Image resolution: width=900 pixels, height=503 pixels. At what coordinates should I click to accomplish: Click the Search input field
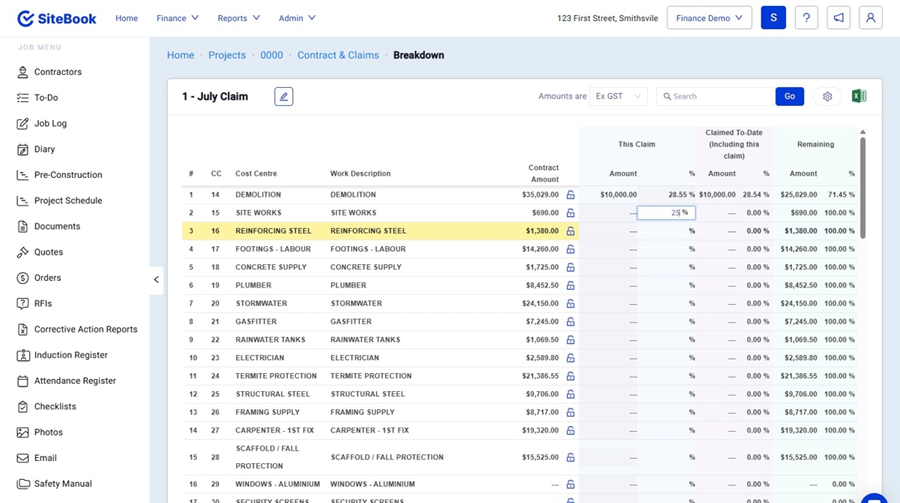720,97
